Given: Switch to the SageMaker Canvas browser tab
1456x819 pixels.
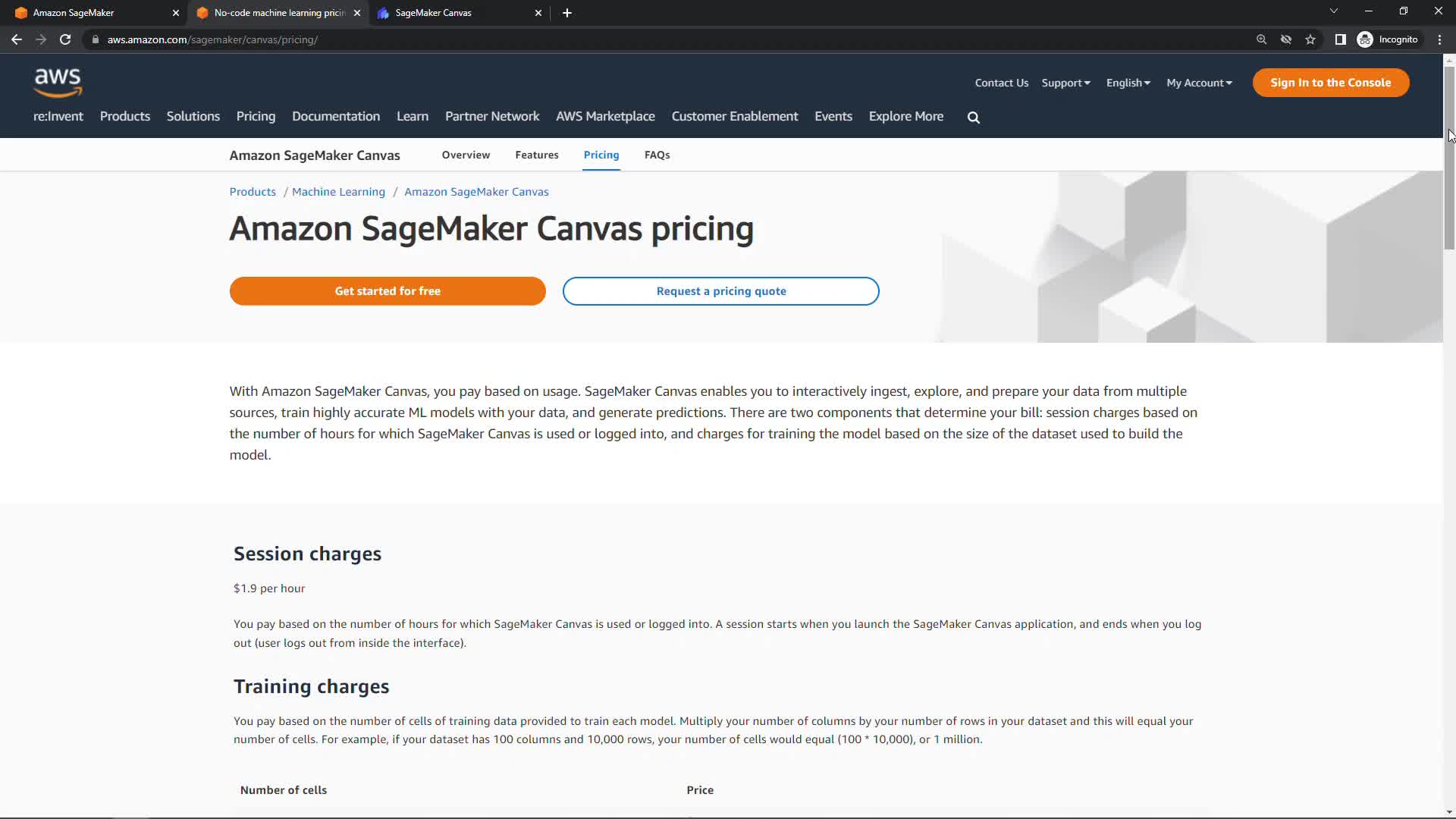Looking at the screenshot, I should click(x=455, y=13).
